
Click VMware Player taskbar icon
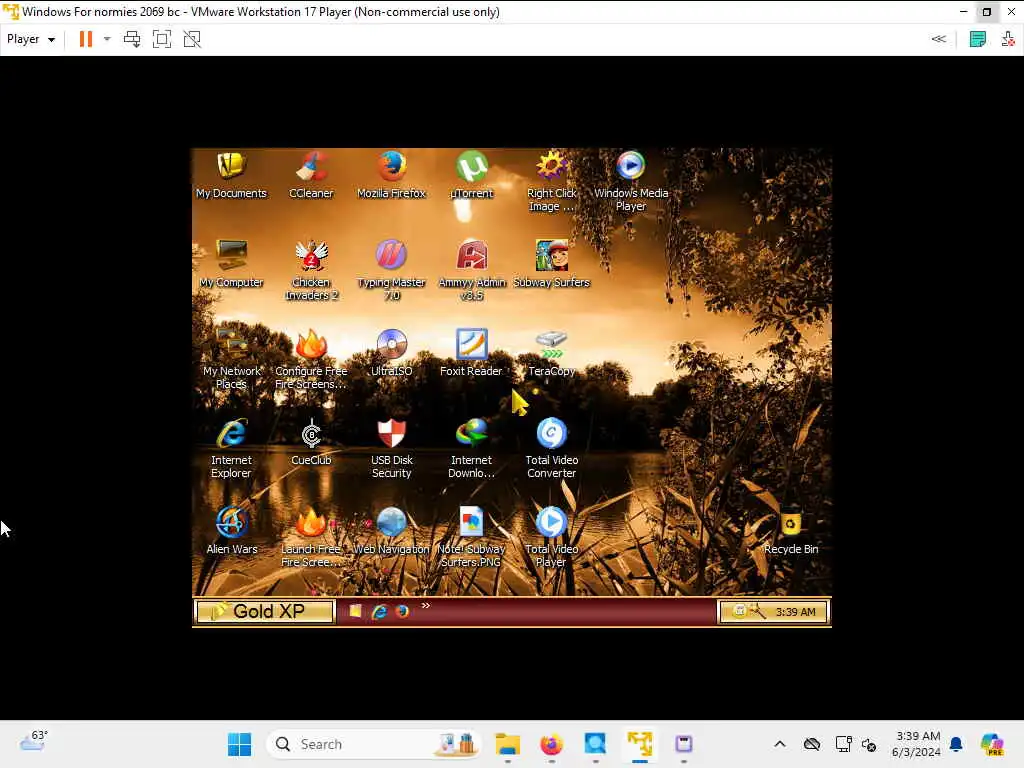tap(640, 744)
